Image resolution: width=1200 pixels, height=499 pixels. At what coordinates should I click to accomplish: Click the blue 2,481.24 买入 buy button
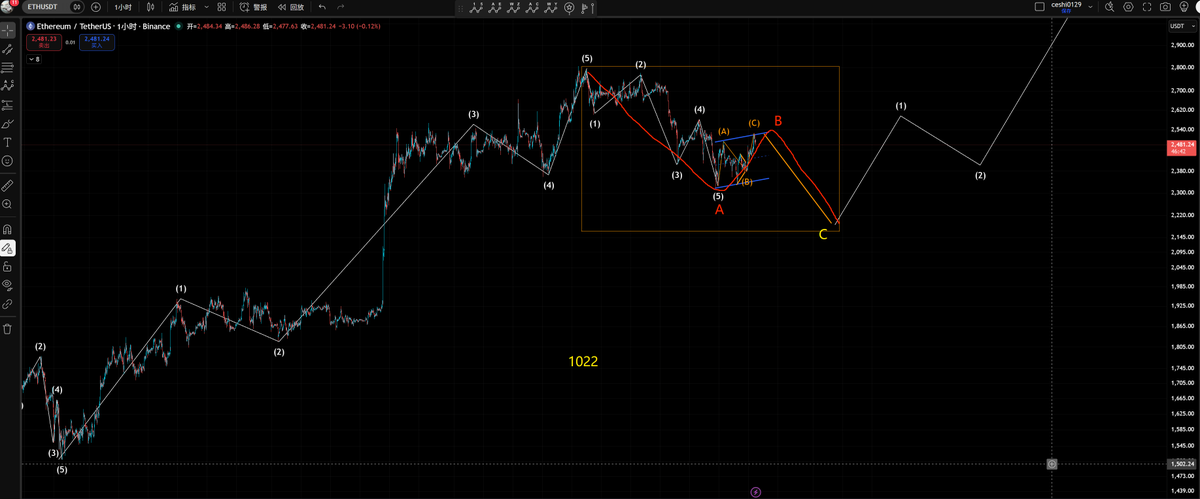click(x=97, y=42)
